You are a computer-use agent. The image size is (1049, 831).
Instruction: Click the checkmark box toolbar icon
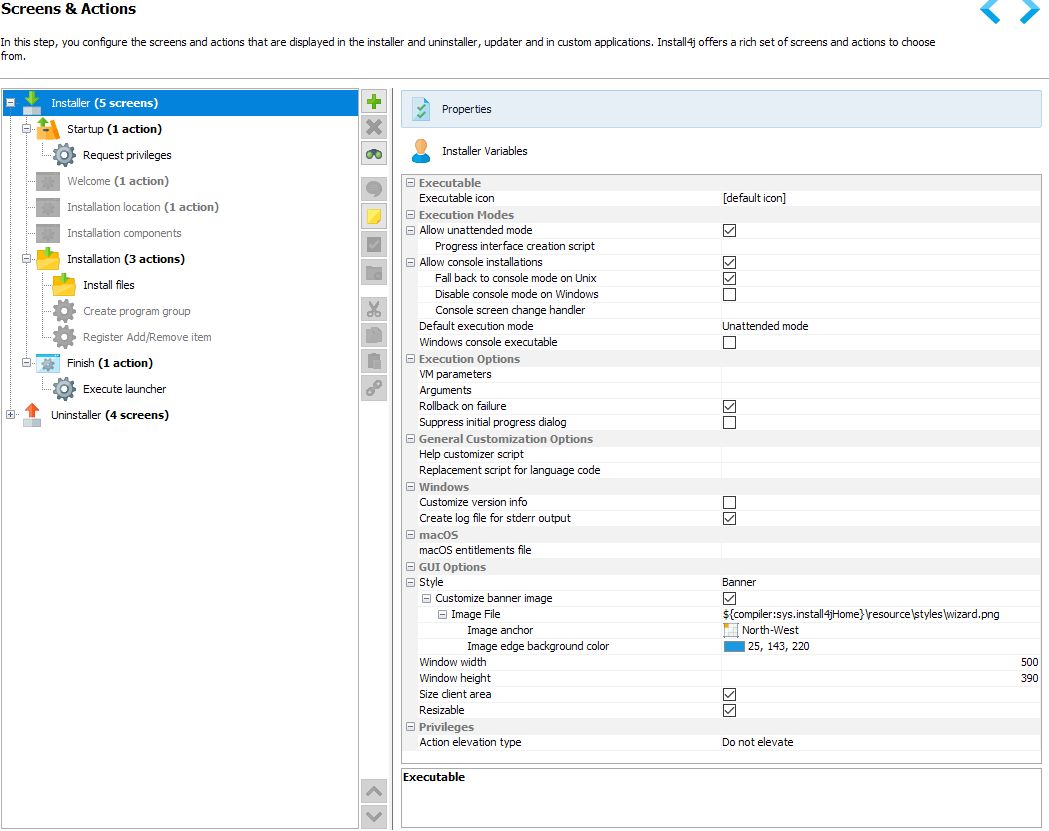(x=374, y=244)
